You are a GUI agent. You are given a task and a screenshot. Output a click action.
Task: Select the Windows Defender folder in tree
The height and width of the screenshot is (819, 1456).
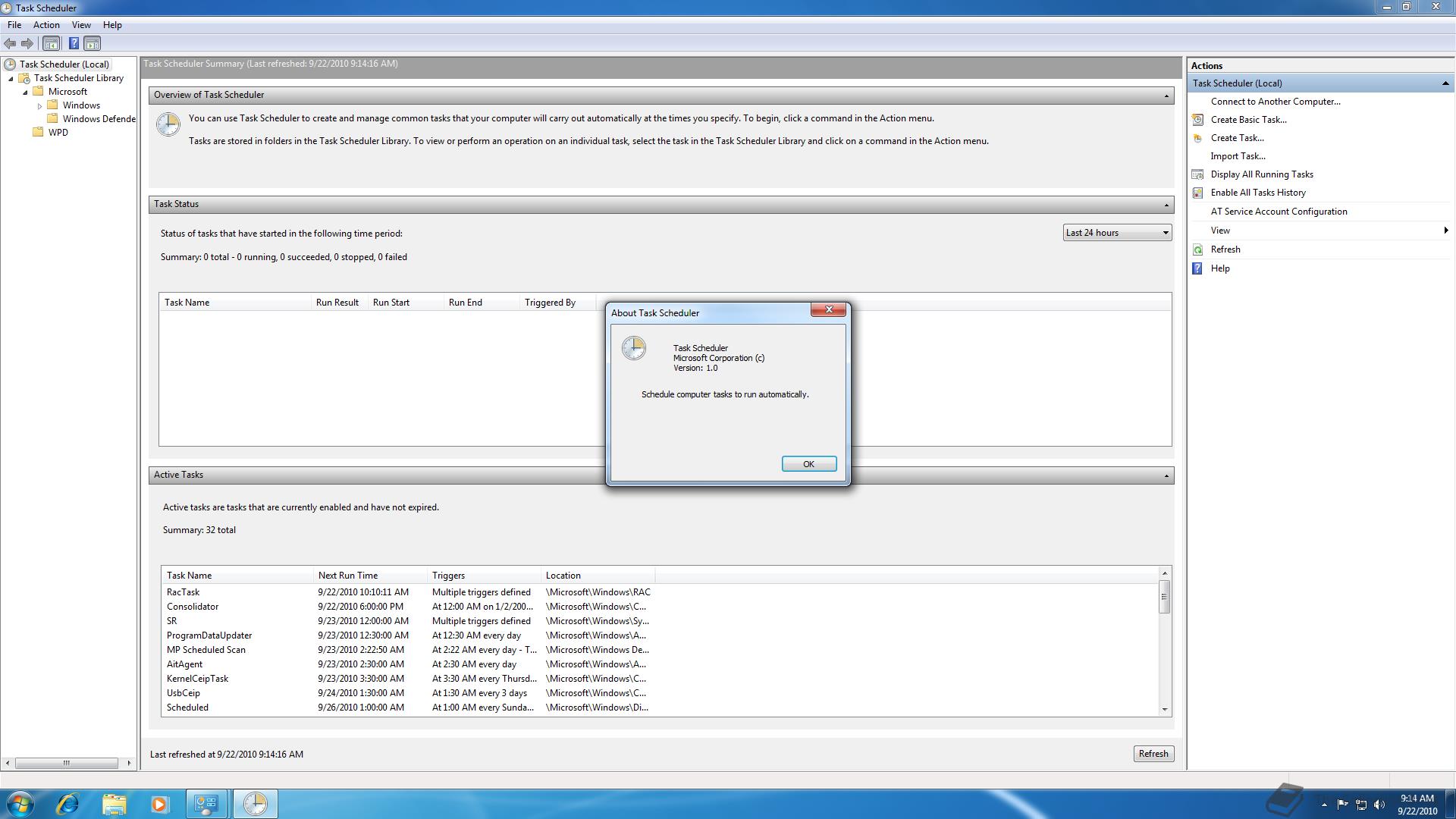click(99, 119)
